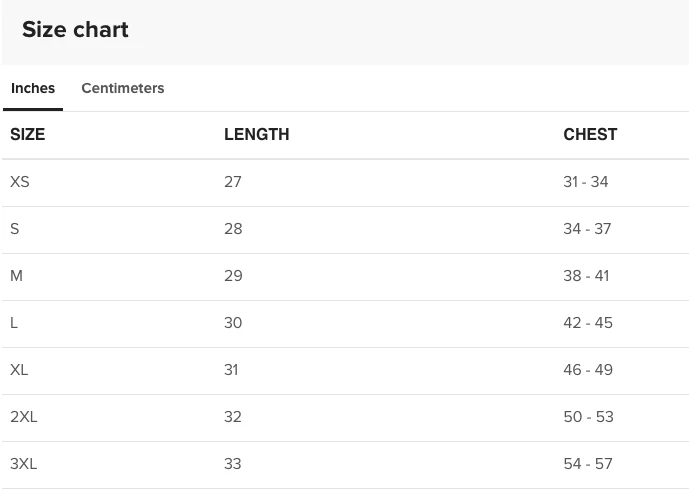The width and height of the screenshot is (689, 493).
Task: Switch to the Centimeters tab
Action: pos(122,88)
